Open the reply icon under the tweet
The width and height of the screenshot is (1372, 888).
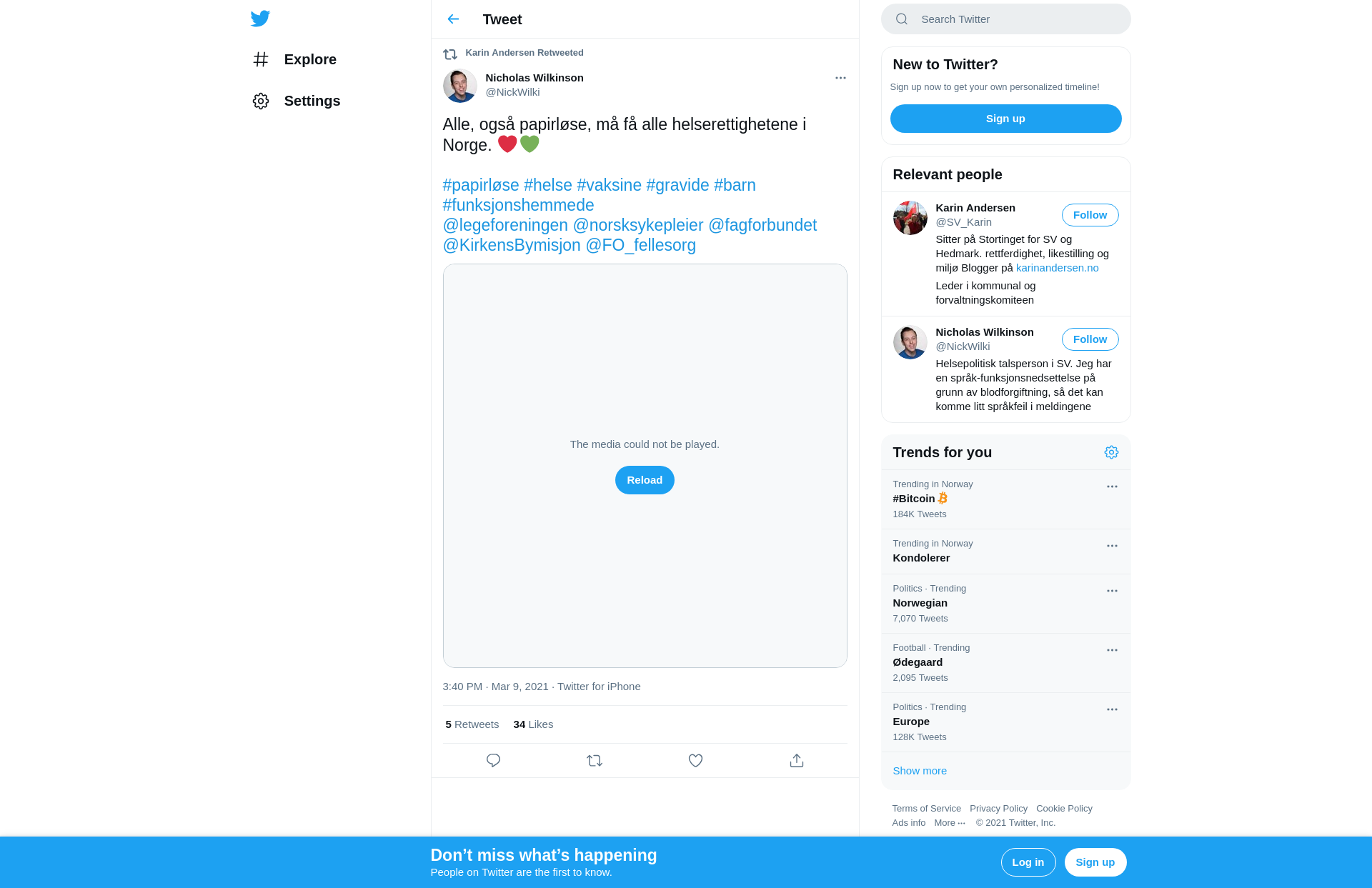(x=493, y=761)
